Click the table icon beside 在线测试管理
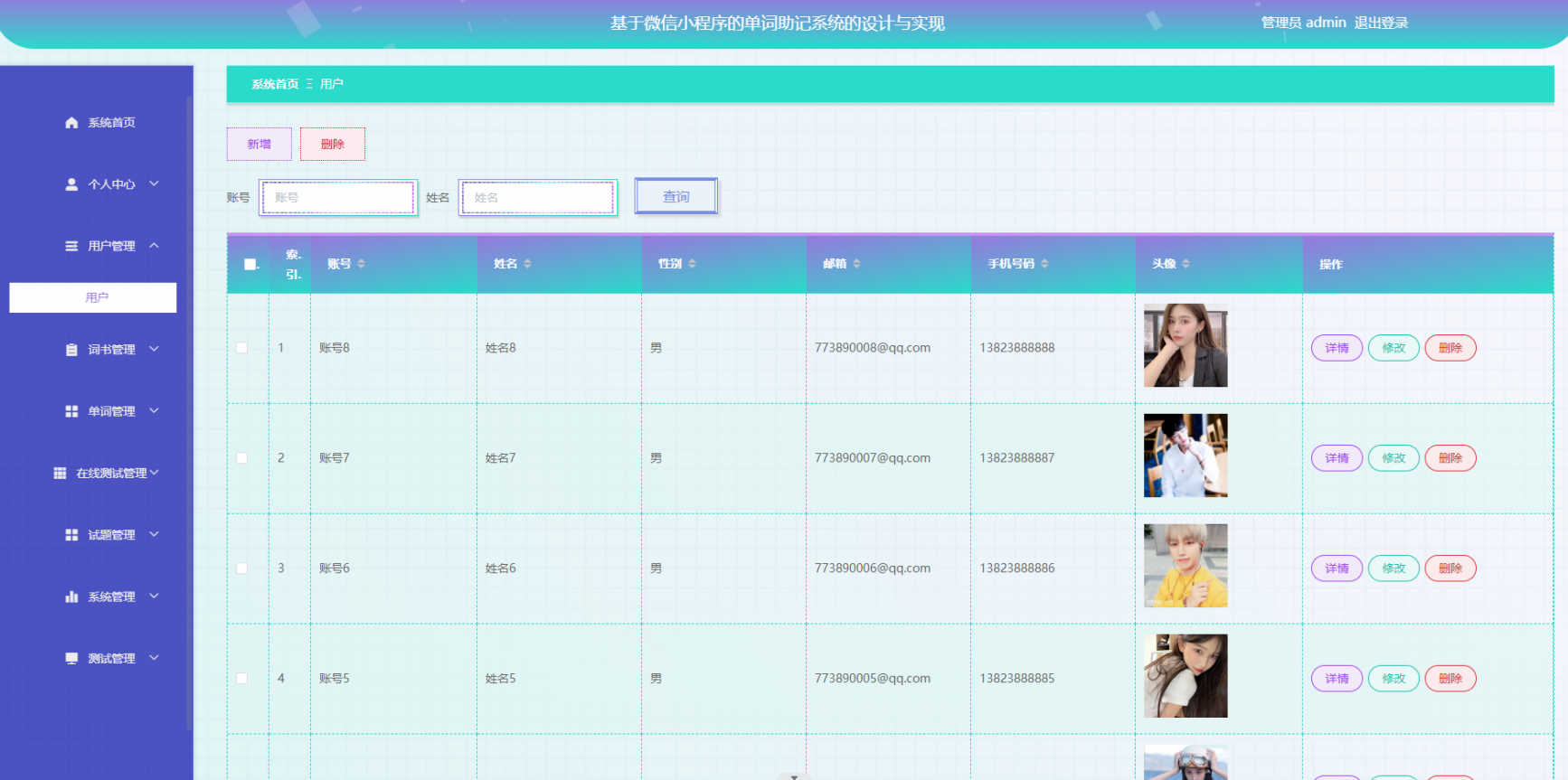The width and height of the screenshot is (1568, 780). click(60, 473)
